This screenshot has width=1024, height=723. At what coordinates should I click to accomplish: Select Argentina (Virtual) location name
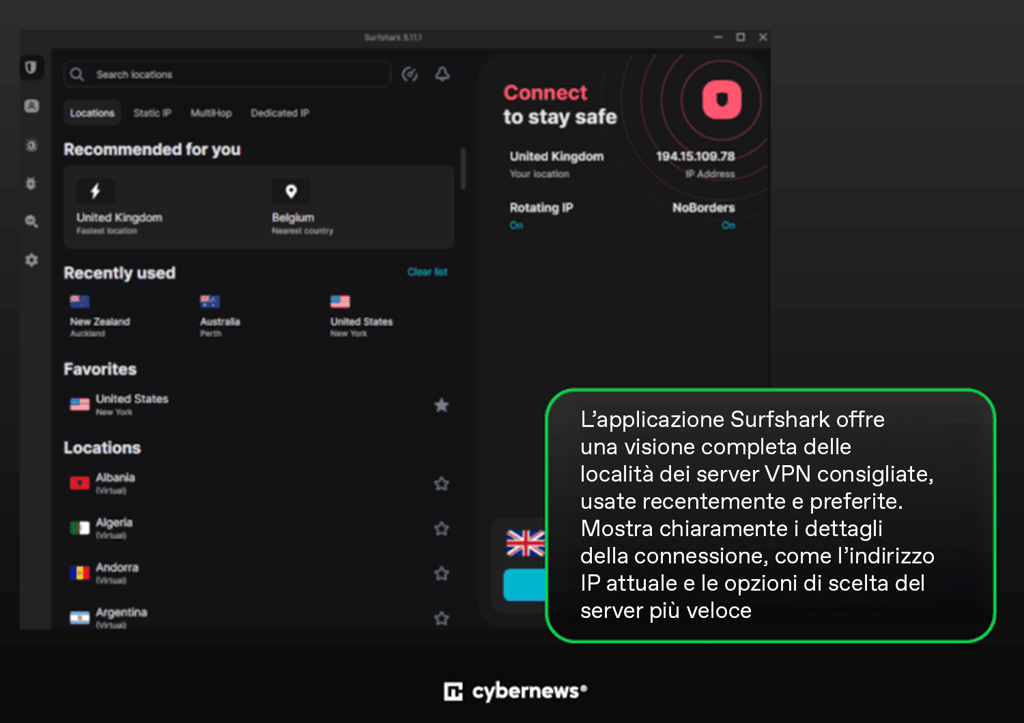pyautogui.click(x=121, y=618)
